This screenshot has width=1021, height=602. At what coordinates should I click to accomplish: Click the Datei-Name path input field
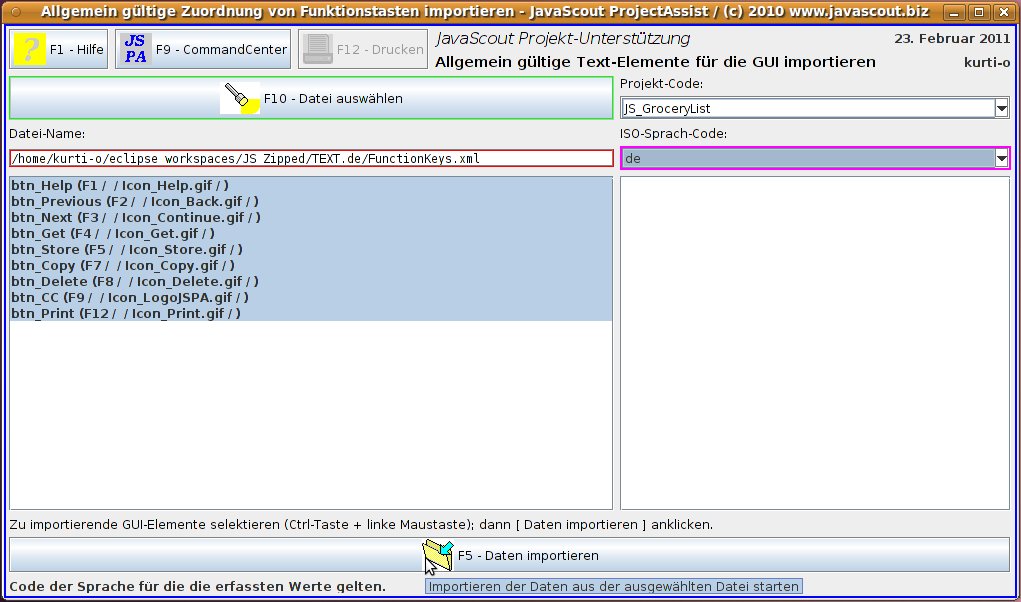[310, 158]
